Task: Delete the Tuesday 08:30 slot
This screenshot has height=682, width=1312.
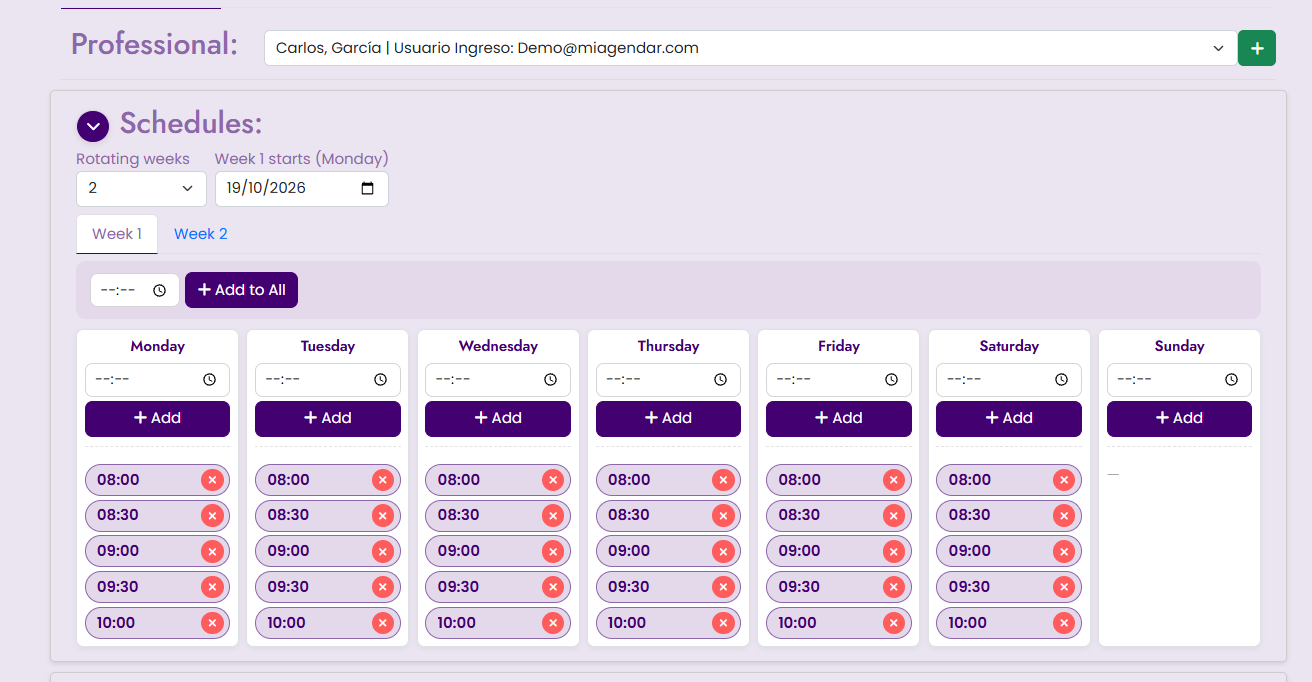Action: [382, 515]
